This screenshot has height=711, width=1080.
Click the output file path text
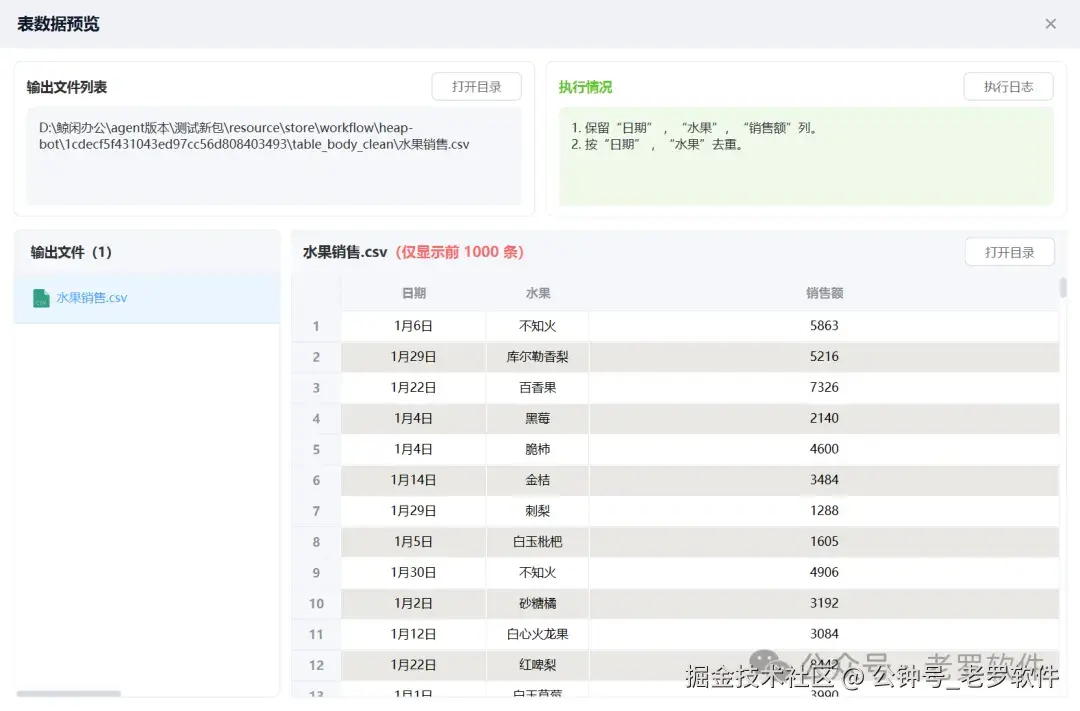coord(254,136)
